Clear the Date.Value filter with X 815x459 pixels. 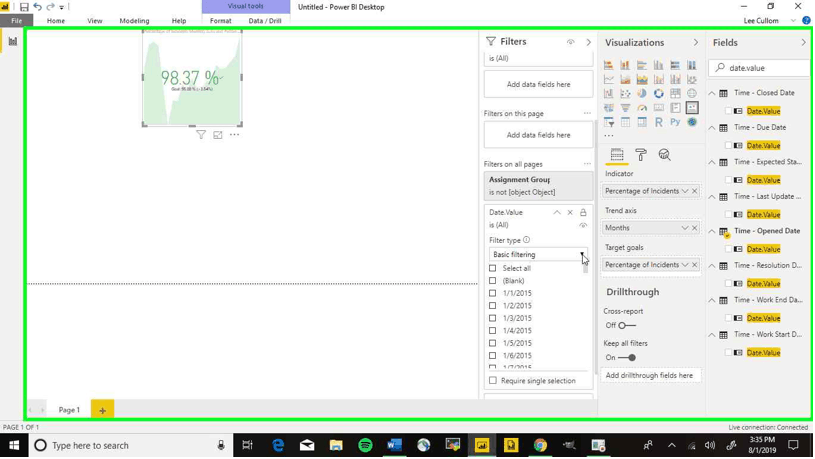coord(570,212)
